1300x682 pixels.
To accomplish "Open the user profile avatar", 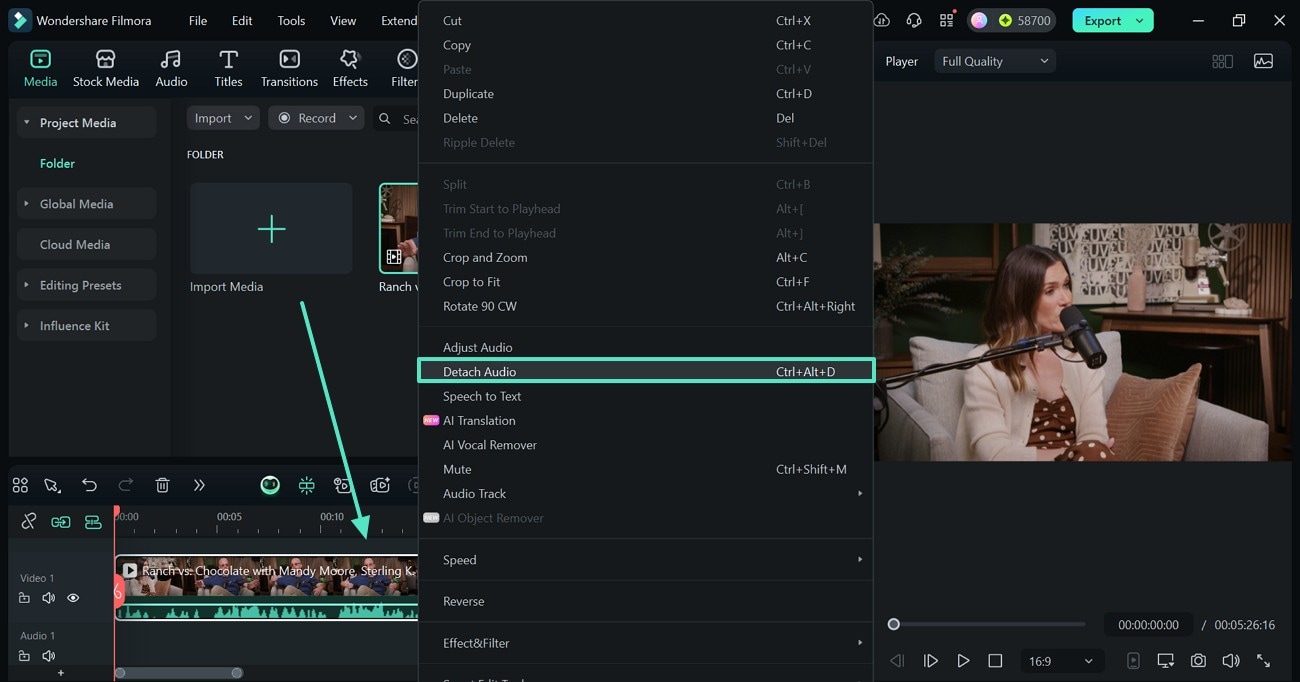I will click(979, 20).
